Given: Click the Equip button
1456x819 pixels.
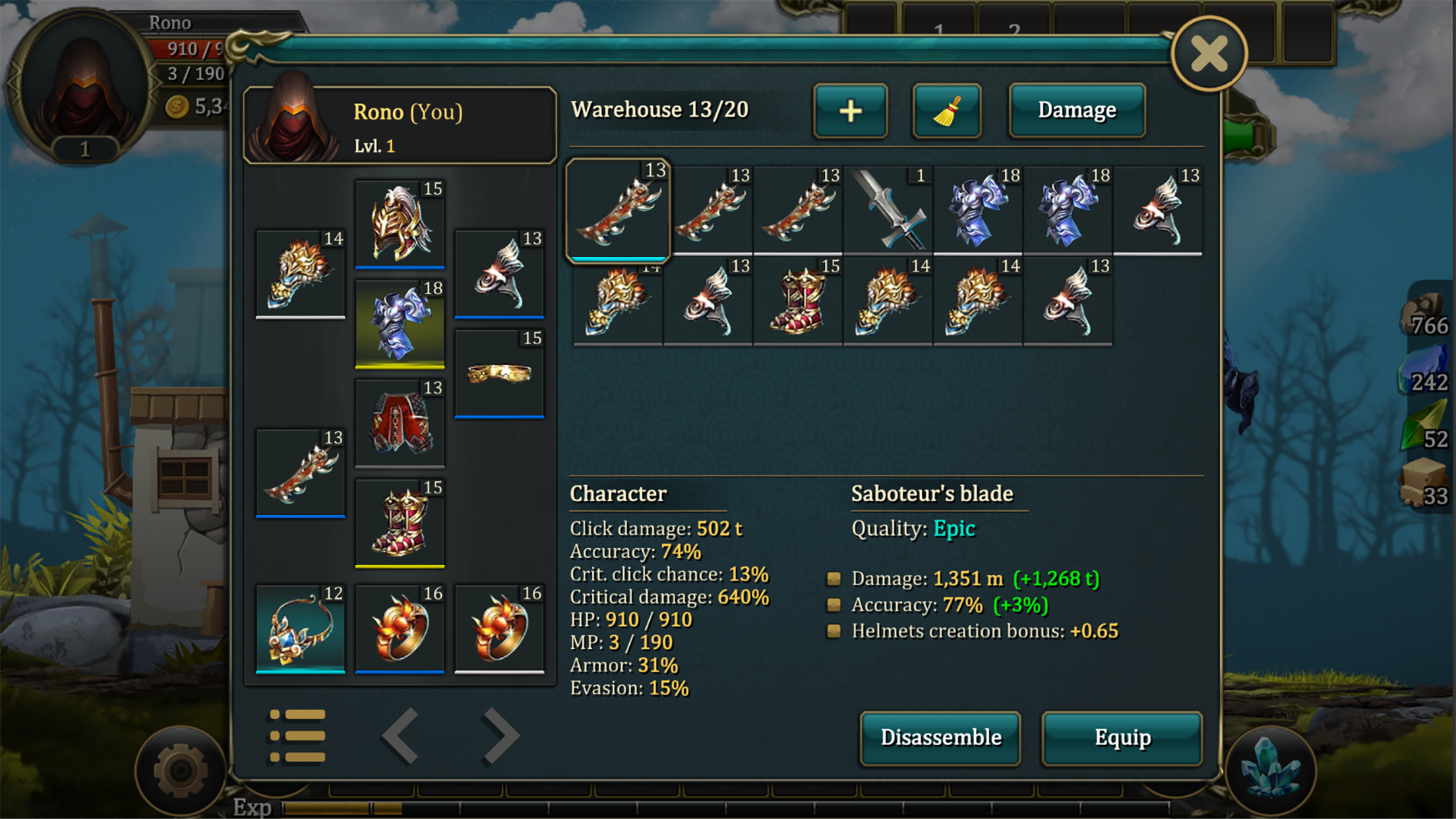Looking at the screenshot, I should tap(1122, 738).
